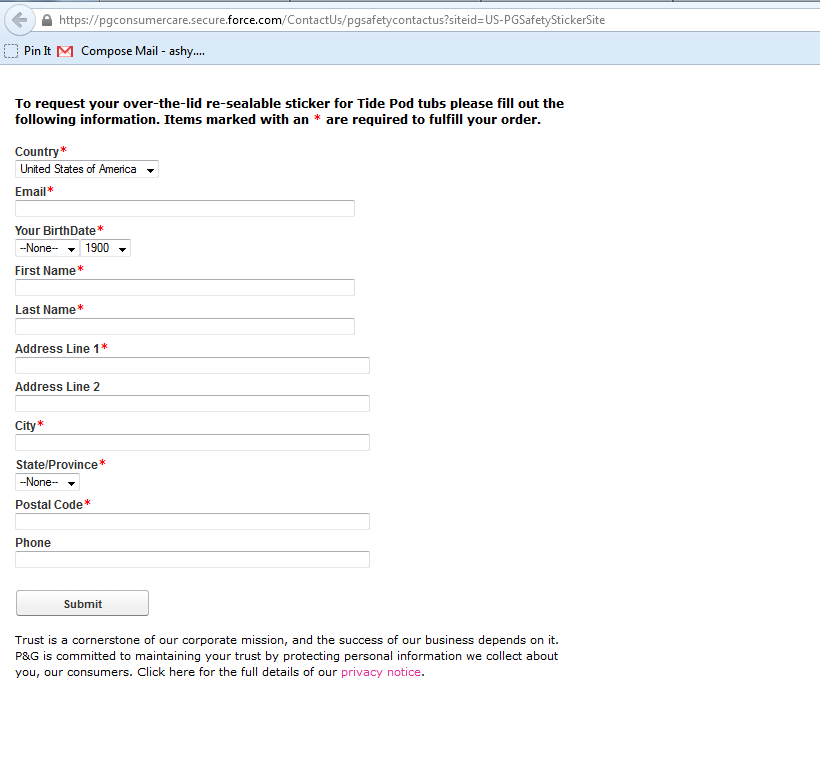Screen dimensions: 820x769
Task: Click the Phone label text
Action: (x=33, y=542)
